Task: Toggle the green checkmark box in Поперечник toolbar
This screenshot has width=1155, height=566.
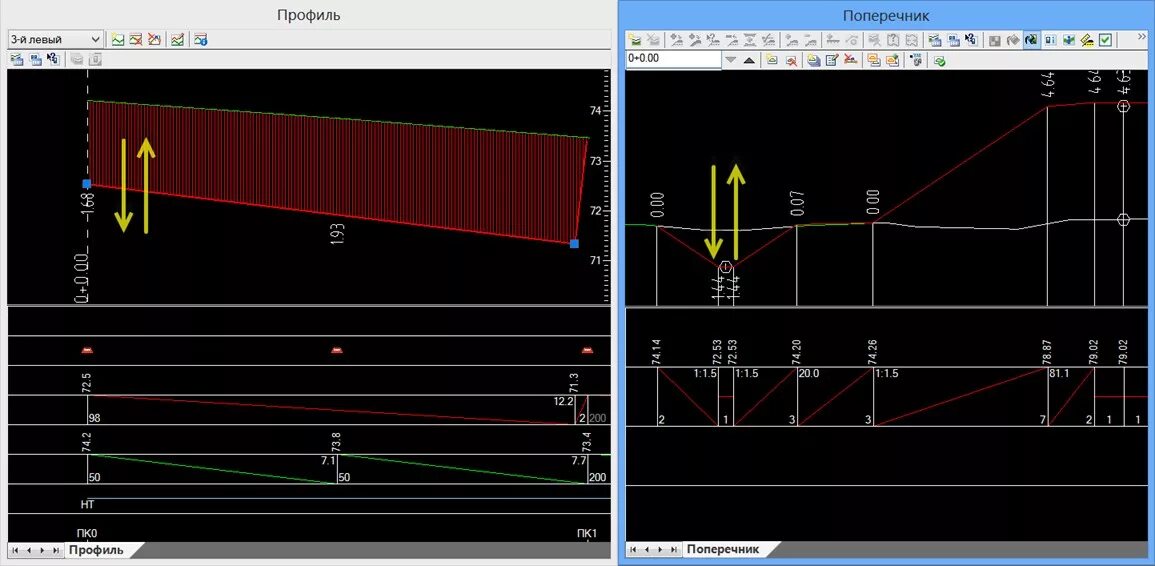Action: tap(1105, 40)
